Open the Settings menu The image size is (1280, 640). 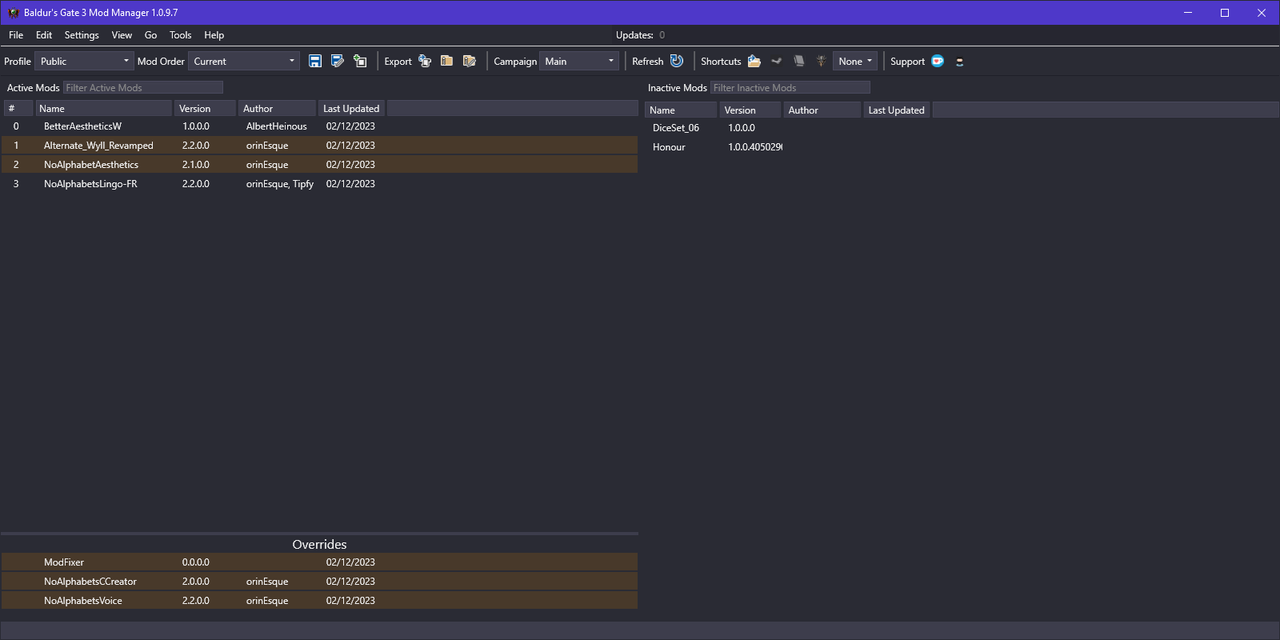pos(82,35)
